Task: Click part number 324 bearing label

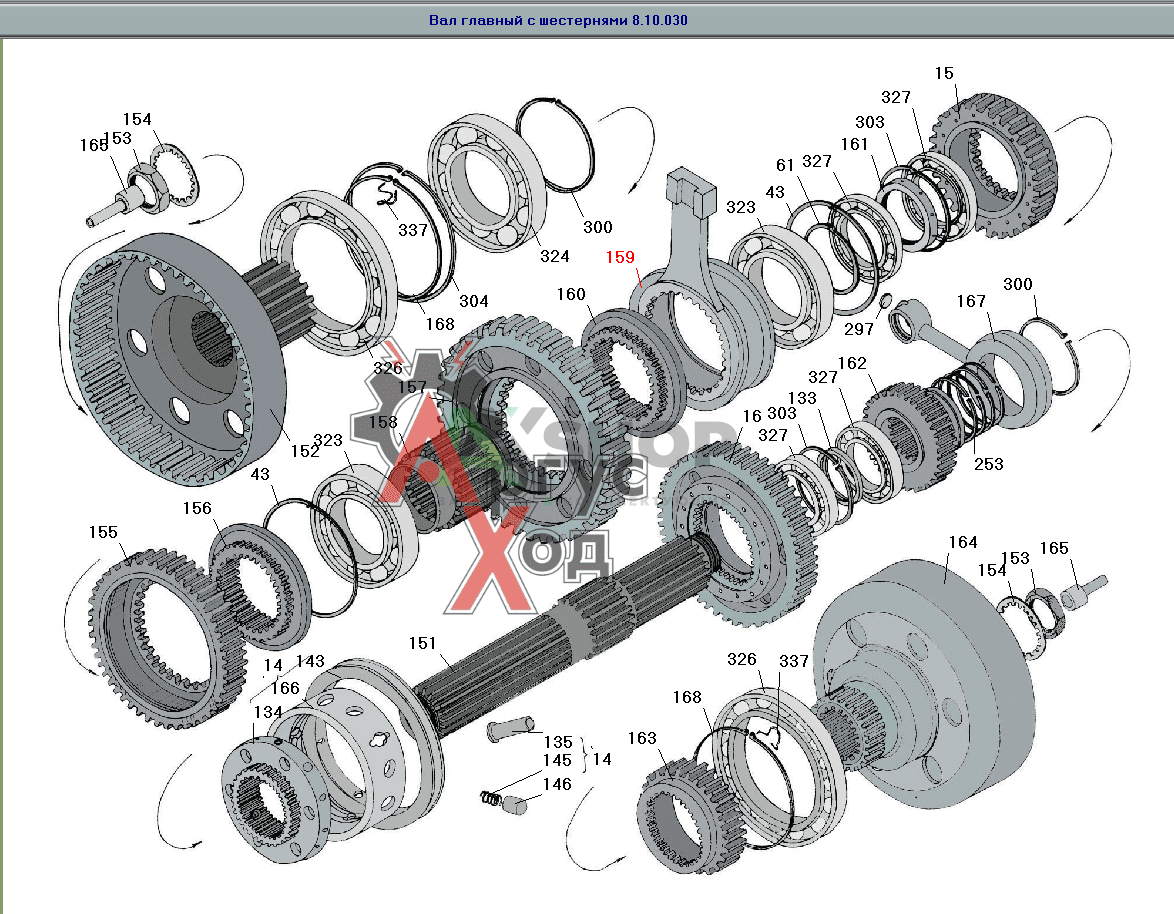Action: (x=554, y=256)
